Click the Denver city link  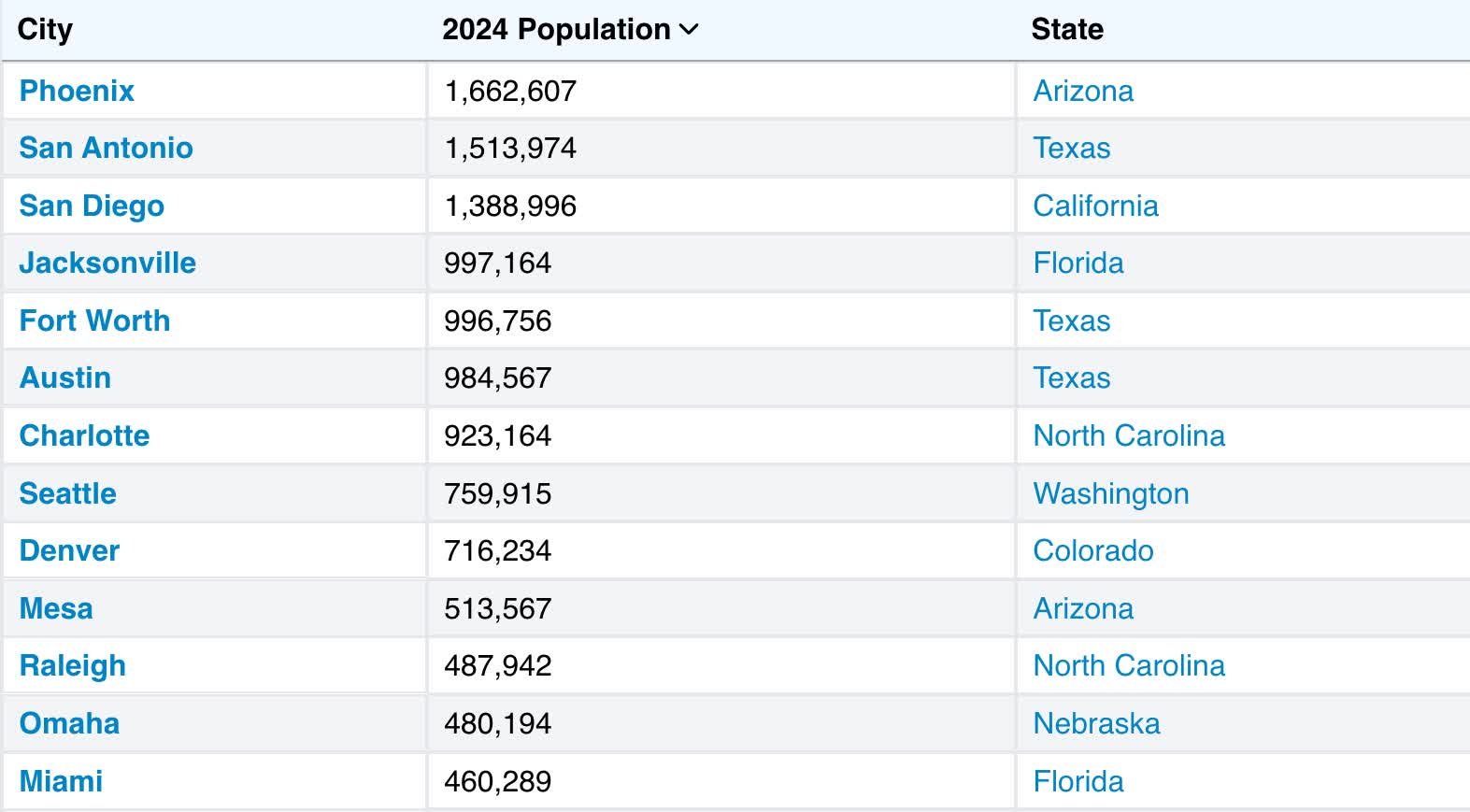pyautogui.click(x=69, y=550)
